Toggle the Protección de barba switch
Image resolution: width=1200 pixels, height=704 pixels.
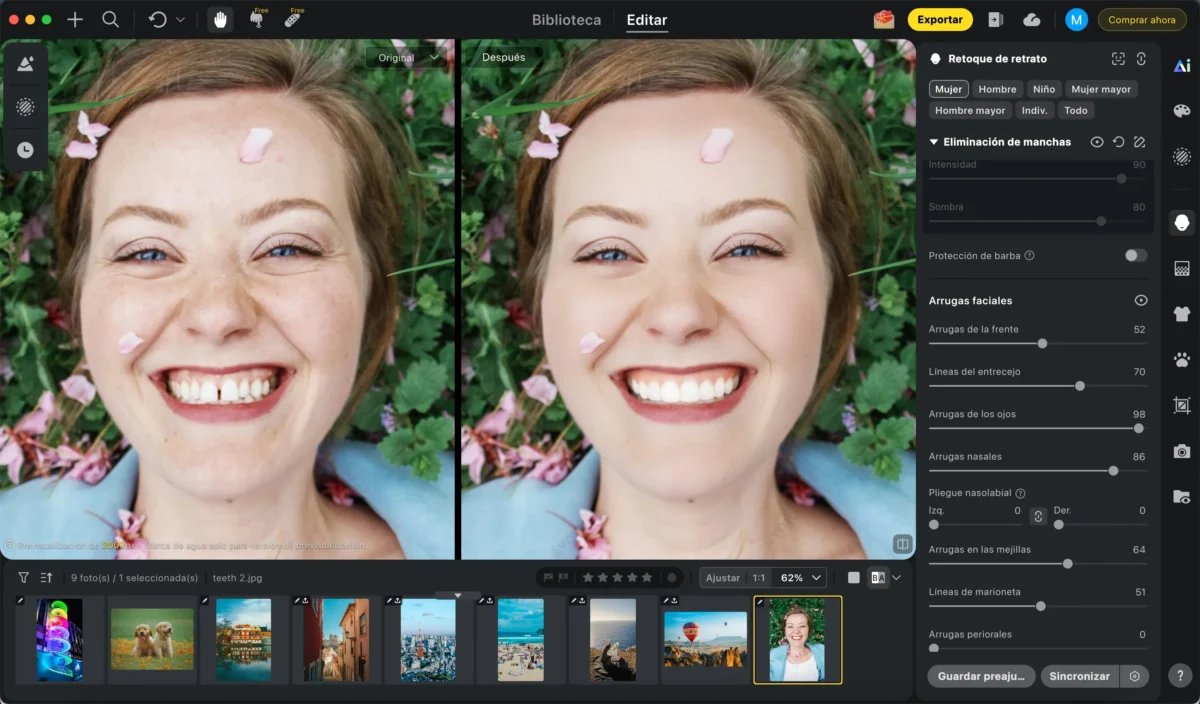click(1136, 256)
